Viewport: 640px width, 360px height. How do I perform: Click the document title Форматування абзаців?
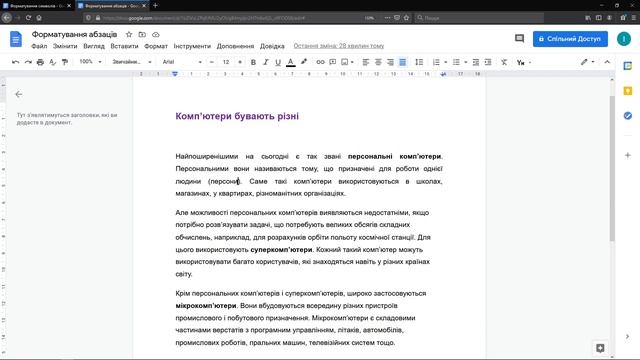click(74, 34)
